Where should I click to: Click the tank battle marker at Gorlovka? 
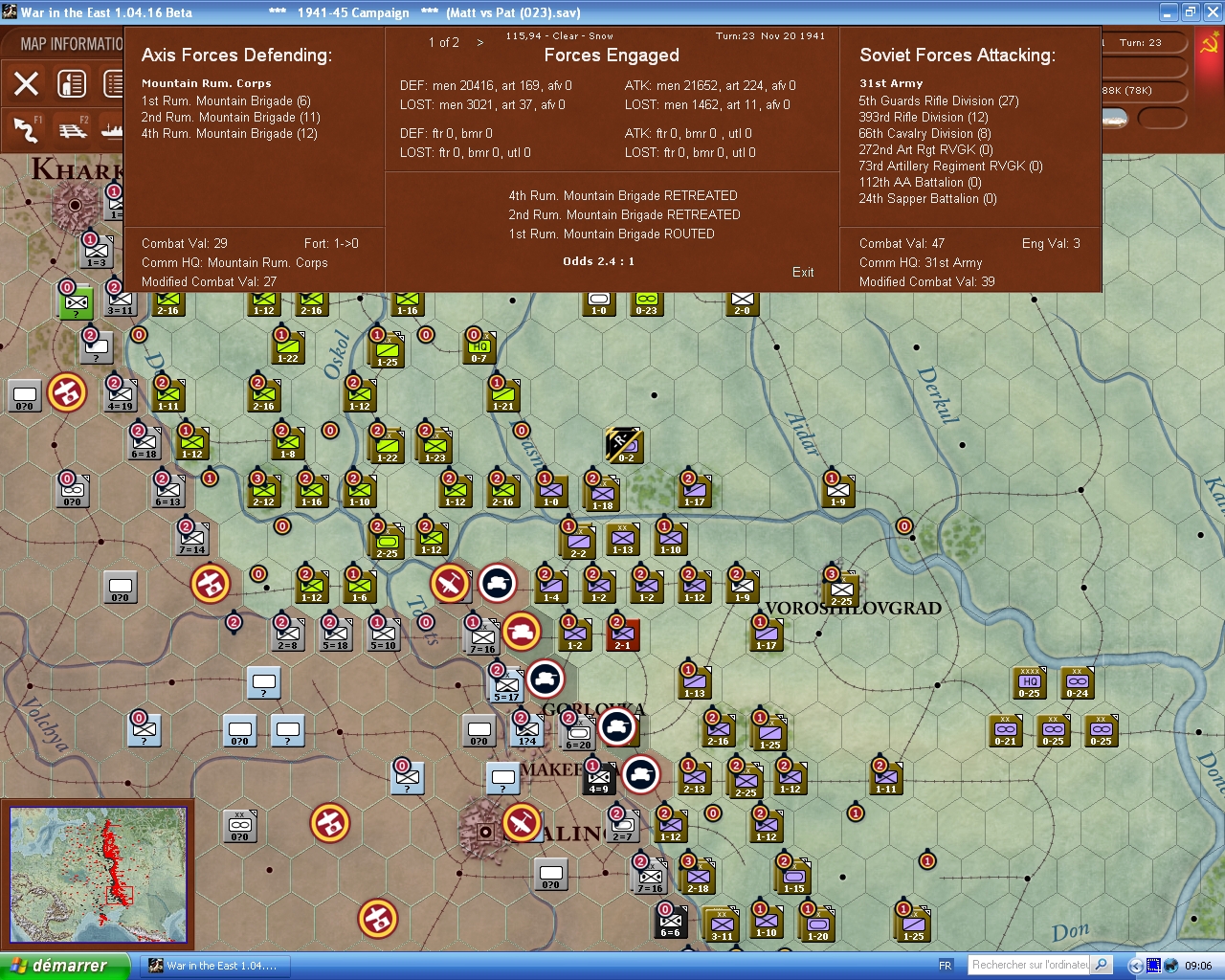click(617, 727)
